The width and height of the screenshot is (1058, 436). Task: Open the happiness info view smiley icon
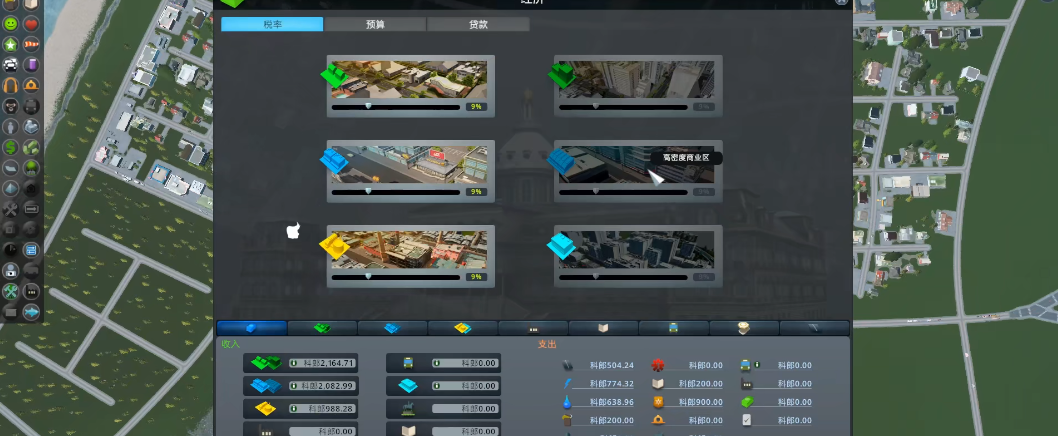click(x=11, y=24)
